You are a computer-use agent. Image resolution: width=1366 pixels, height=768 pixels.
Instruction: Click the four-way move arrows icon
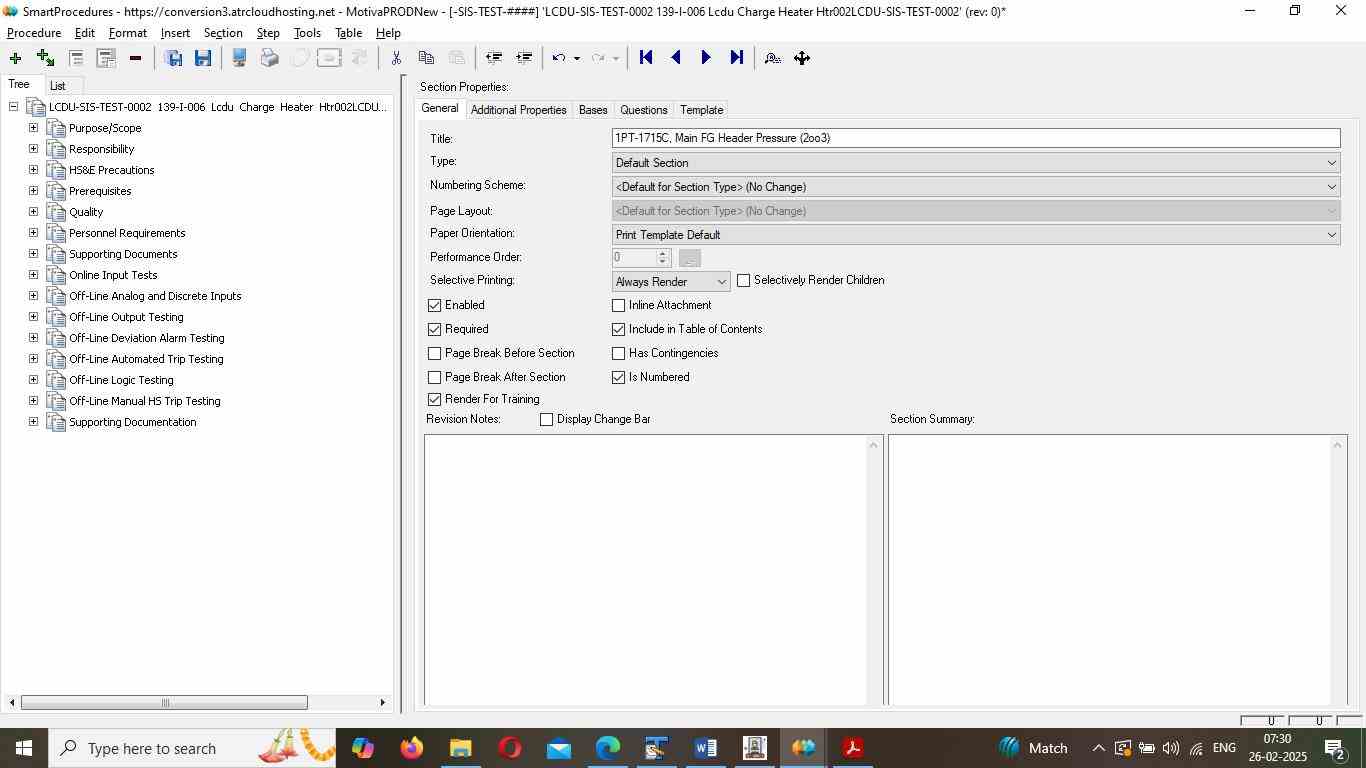(802, 58)
